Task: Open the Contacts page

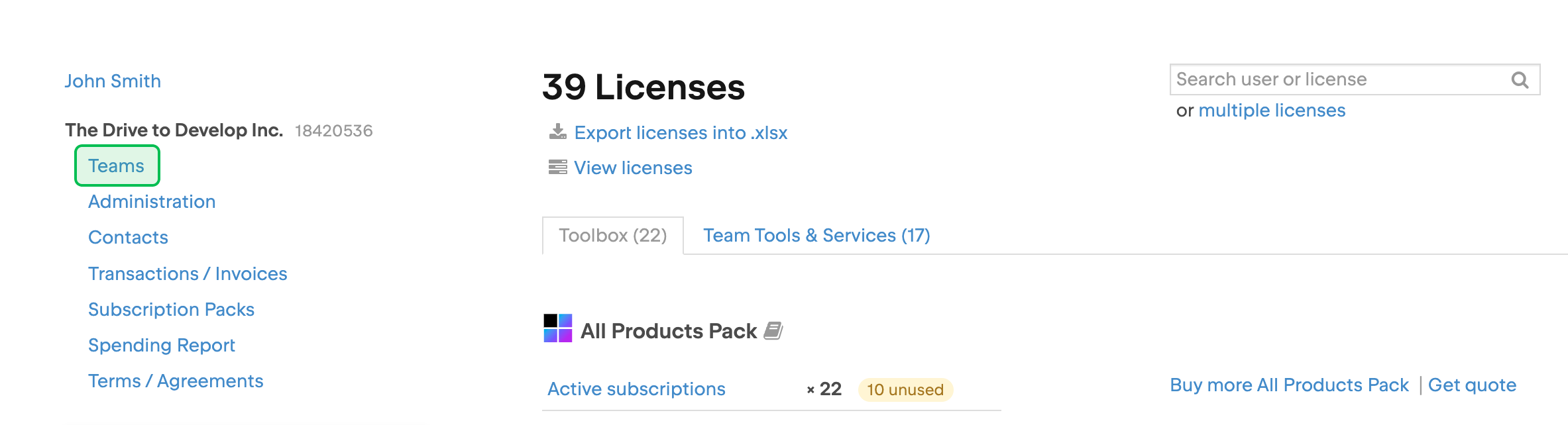Action: click(127, 237)
